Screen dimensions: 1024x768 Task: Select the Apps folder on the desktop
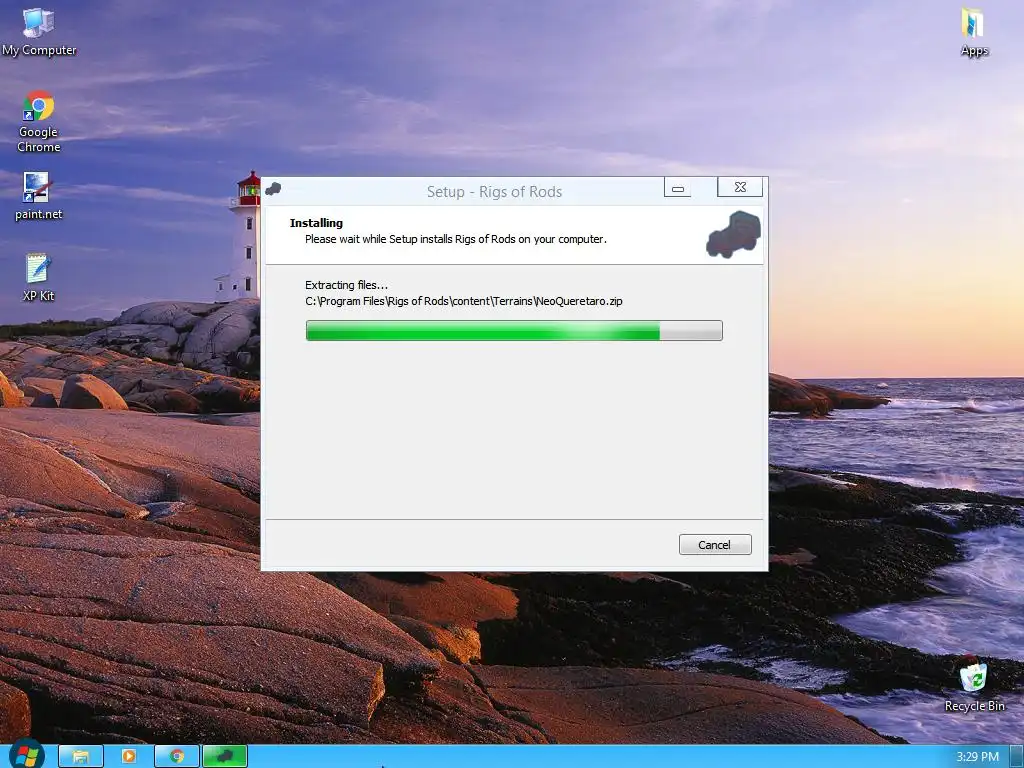click(x=974, y=31)
